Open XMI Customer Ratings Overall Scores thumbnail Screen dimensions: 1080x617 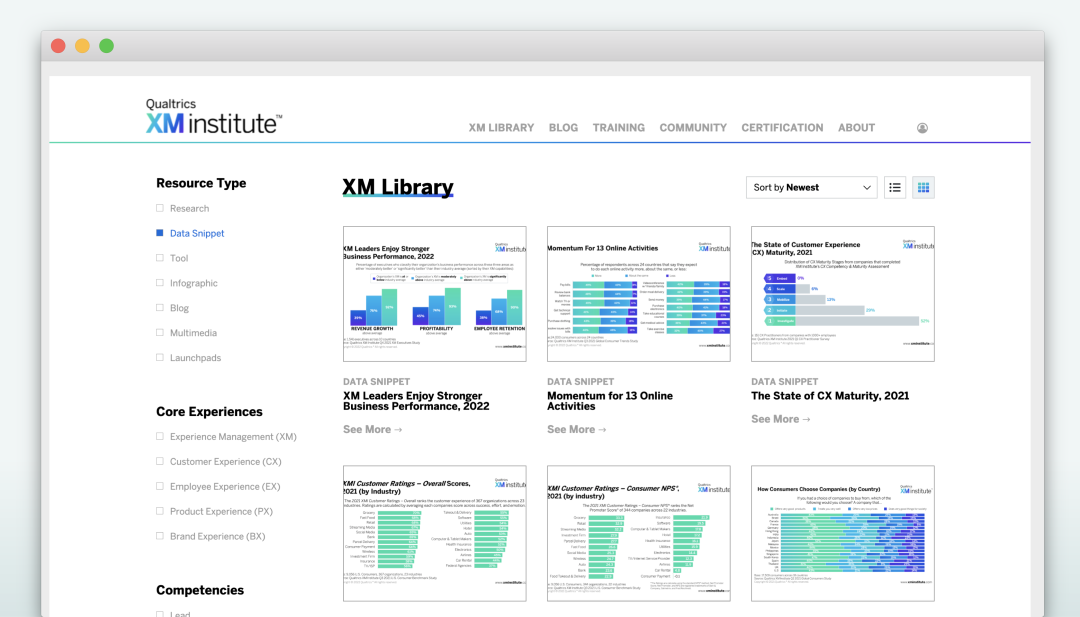(435, 533)
